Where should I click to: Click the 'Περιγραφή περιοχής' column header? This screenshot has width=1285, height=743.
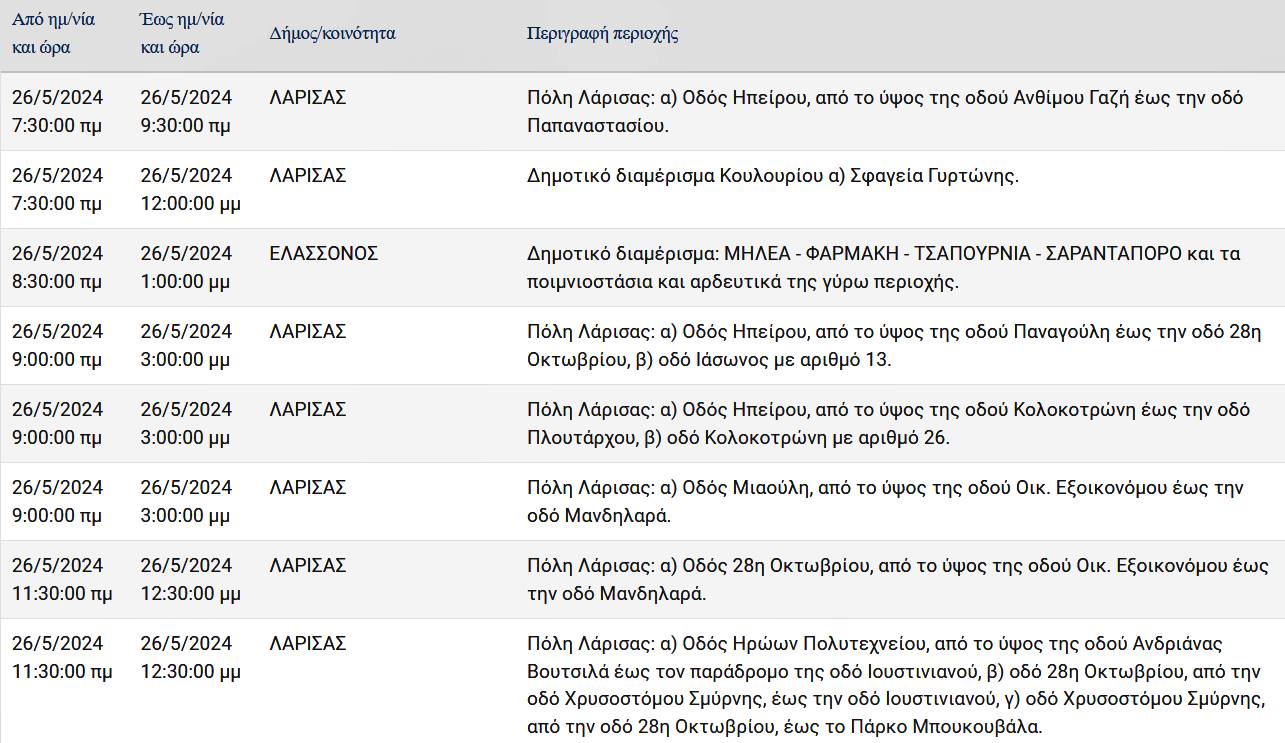[603, 33]
